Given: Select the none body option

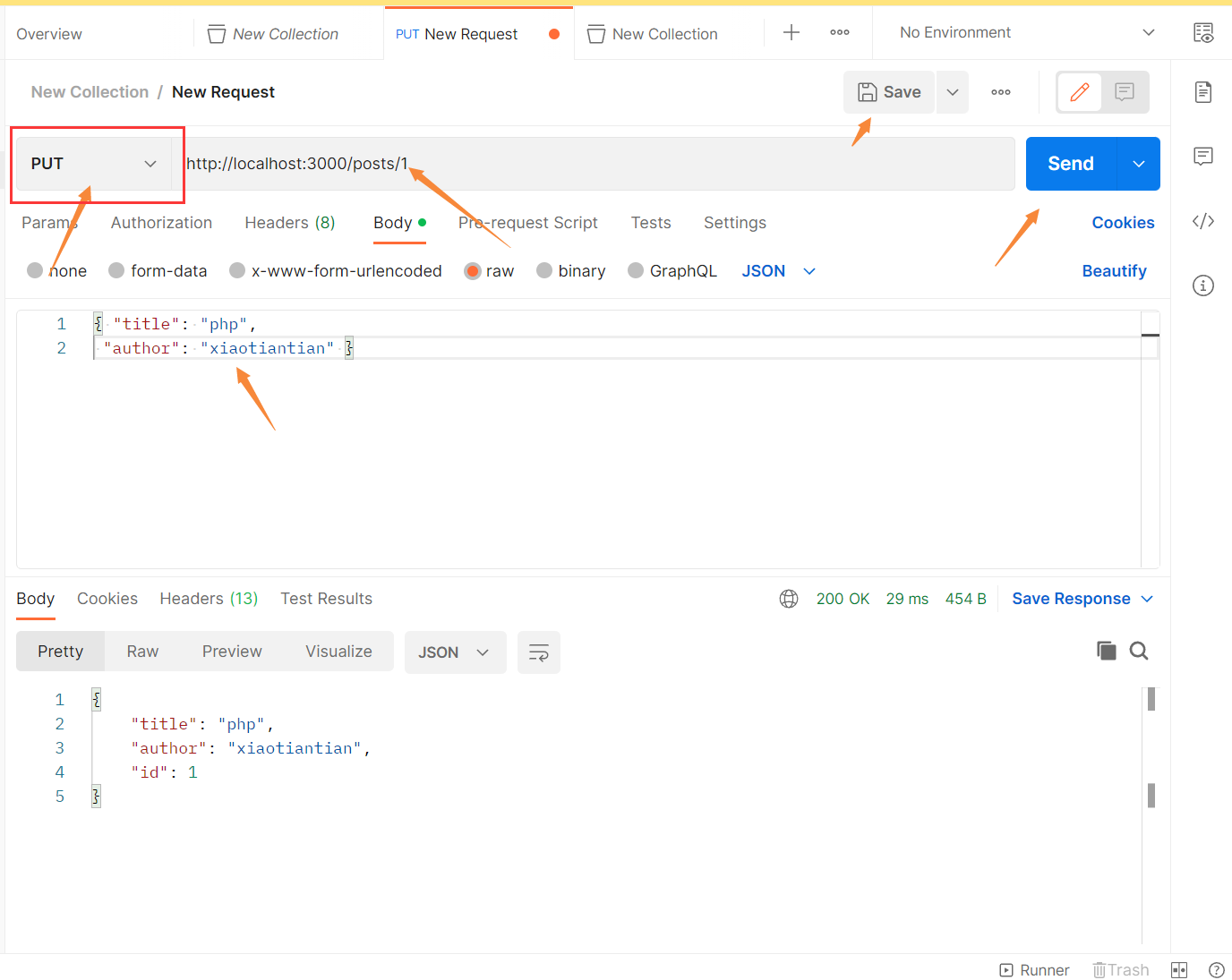Looking at the screenshot, I should point(35,270).
